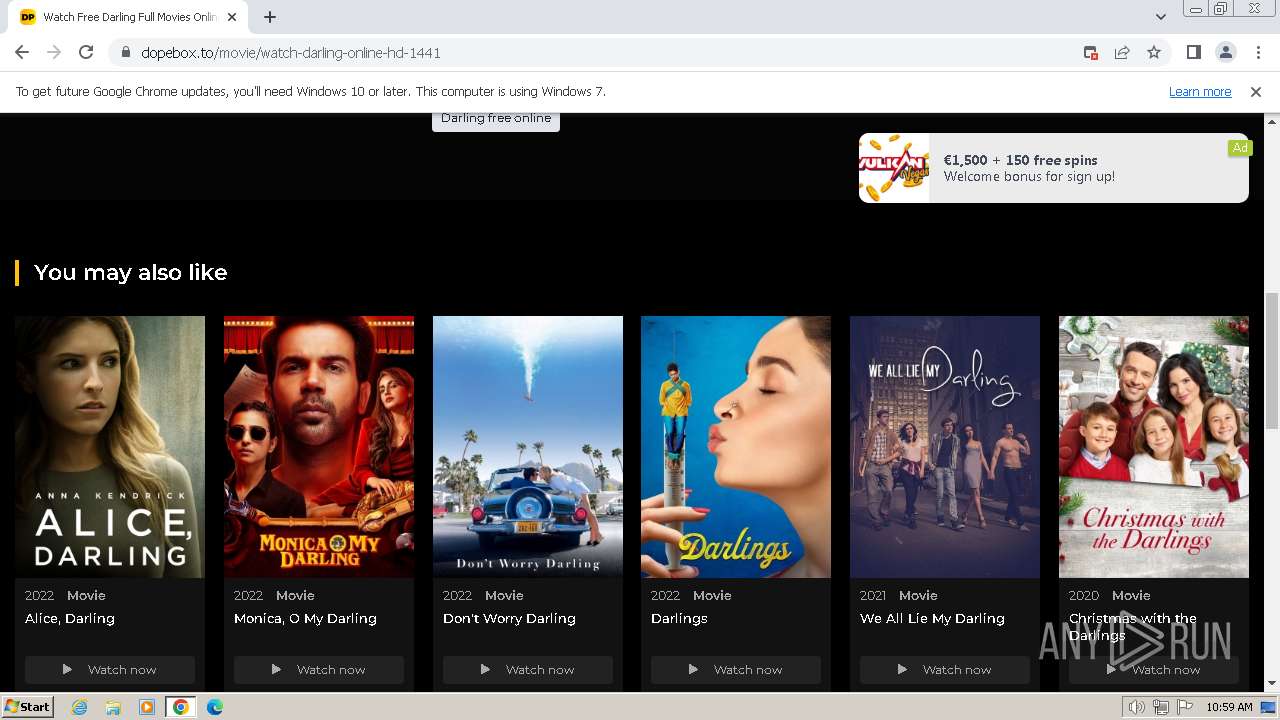Select Chrome in the taskbar
This screenshot has width=1280, height=720.
(181, 707)
